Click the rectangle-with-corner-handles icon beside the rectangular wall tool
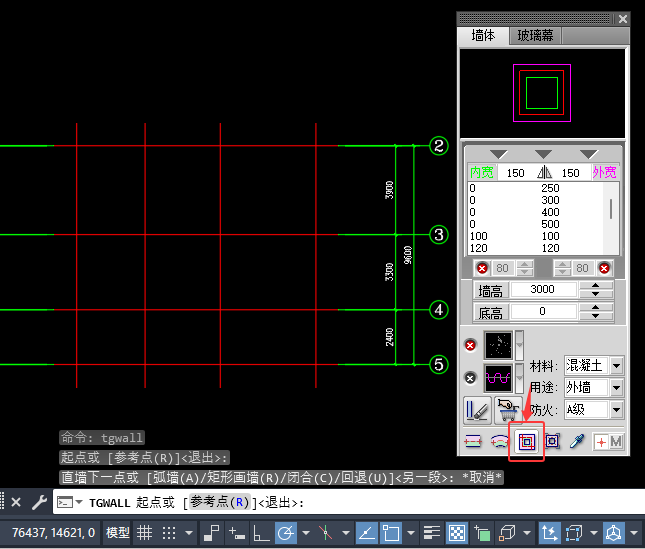The width and height of the screenshot is (645, 549). point(552,441)
